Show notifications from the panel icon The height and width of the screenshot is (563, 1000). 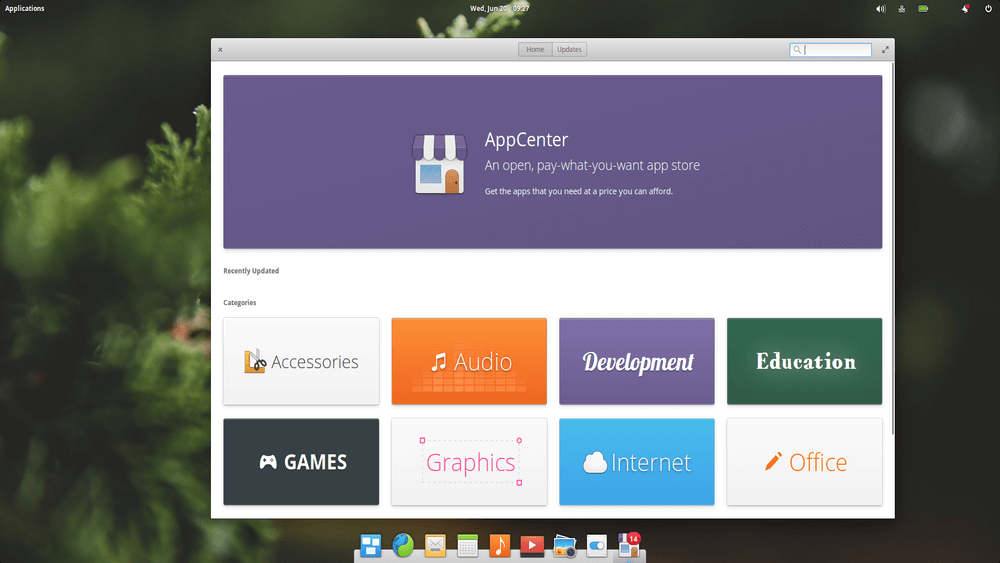coord(965,8)
